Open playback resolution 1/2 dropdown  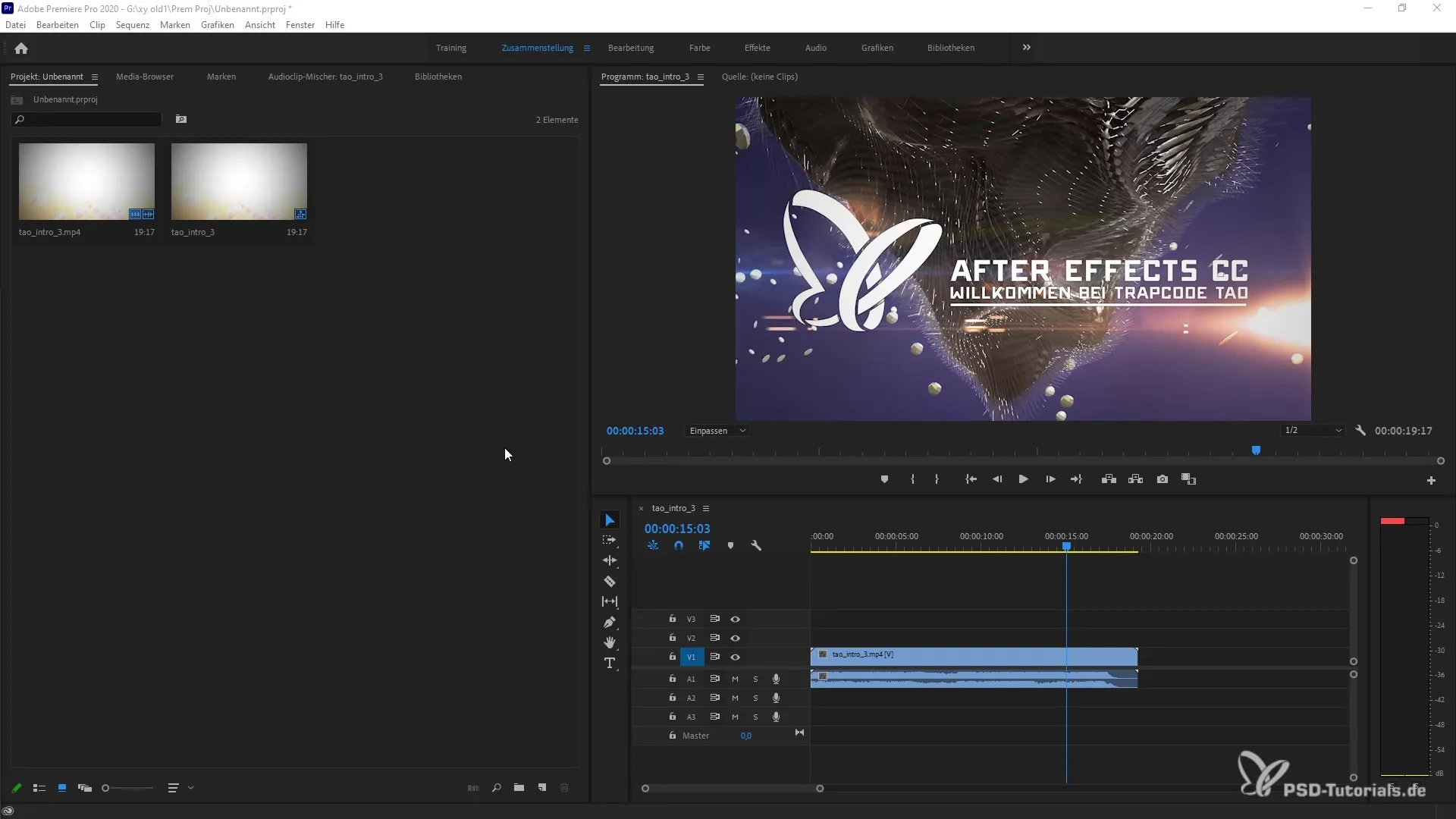(1313, 431)
